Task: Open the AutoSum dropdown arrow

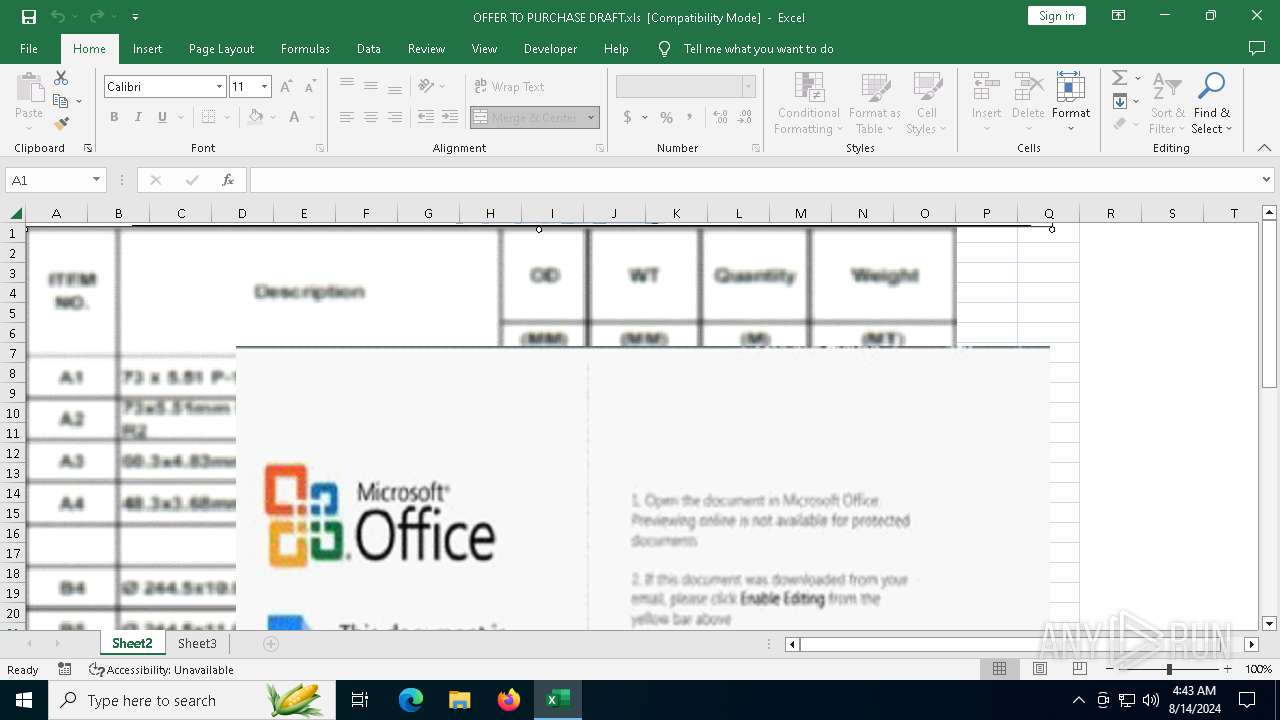Action: 1137,78
